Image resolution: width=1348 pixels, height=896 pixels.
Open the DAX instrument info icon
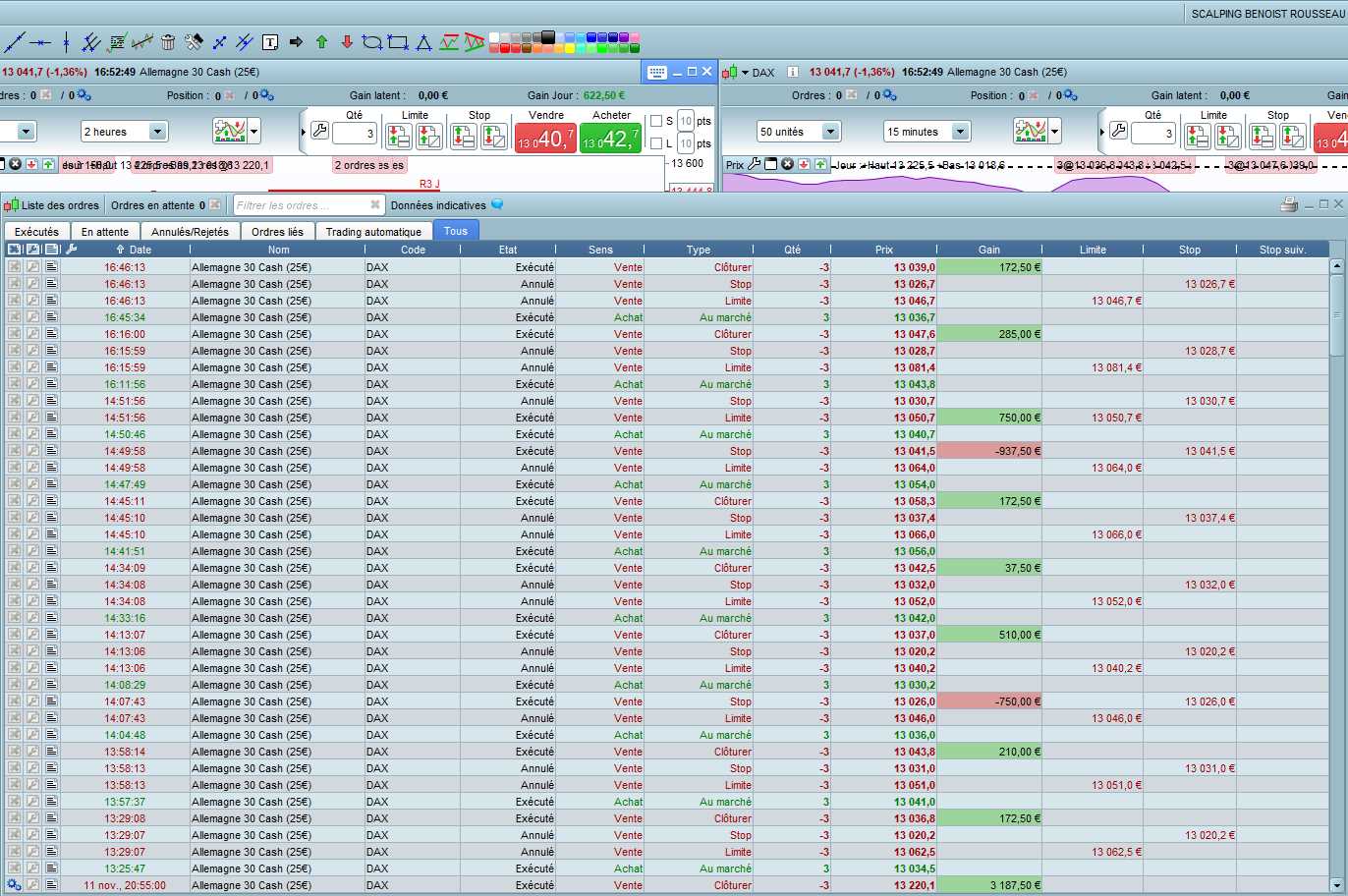pos(792,72)
